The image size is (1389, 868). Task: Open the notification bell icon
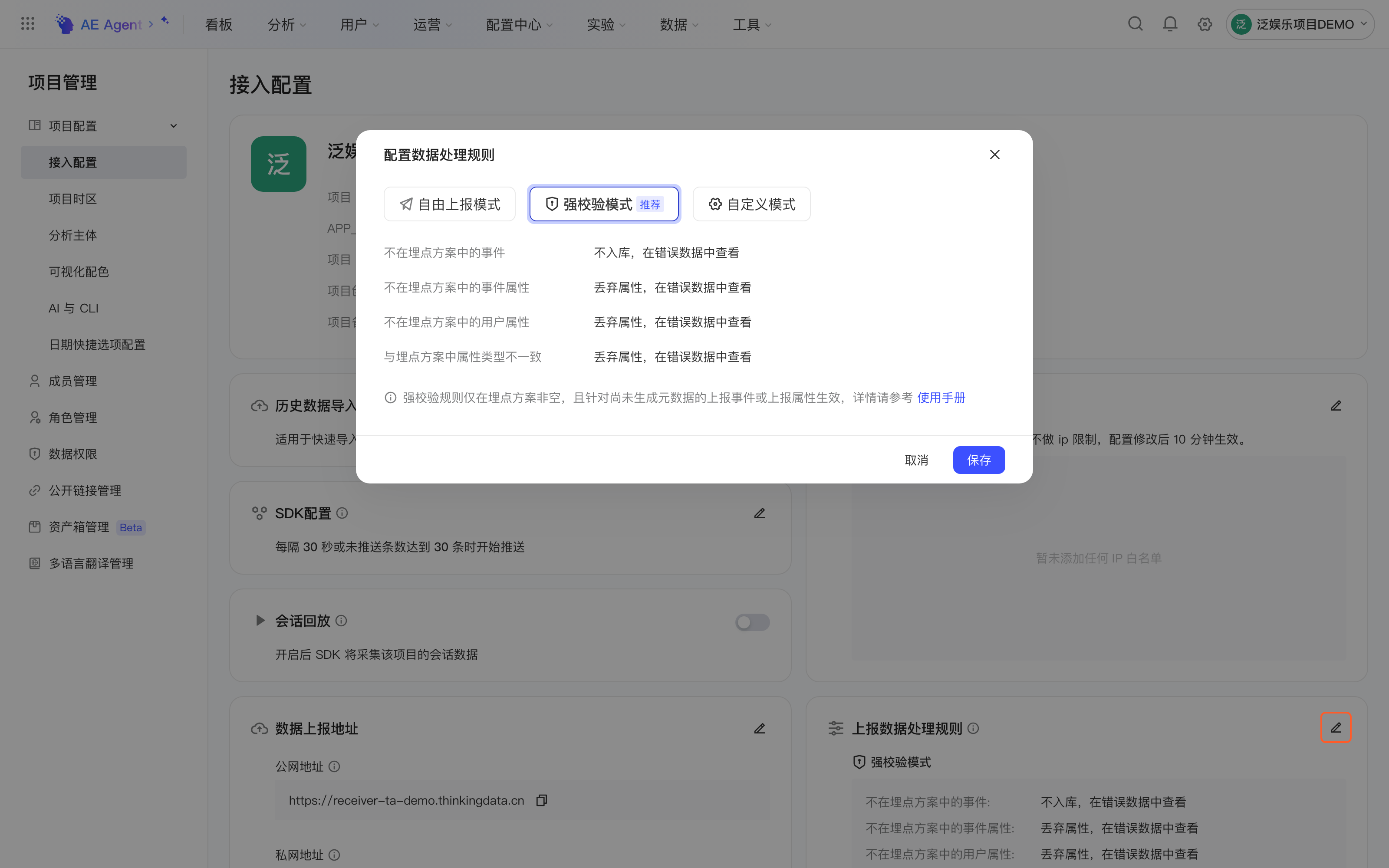pyautogui.click(x=1170, y=24)
